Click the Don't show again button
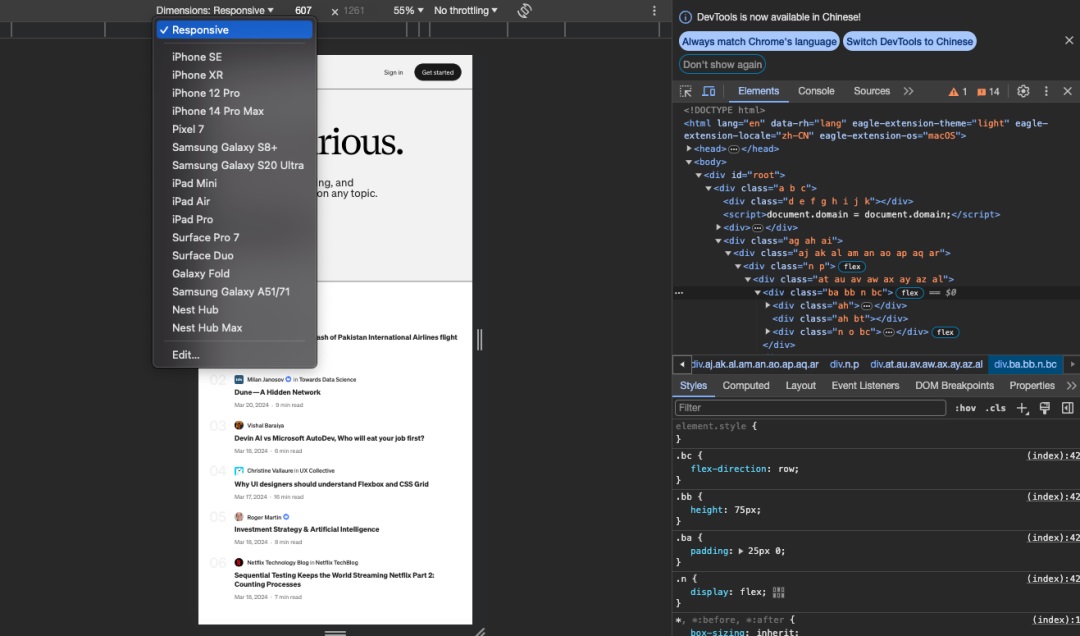The width and height of the screenshot is (1080, 636). click(x=722, y=64)
